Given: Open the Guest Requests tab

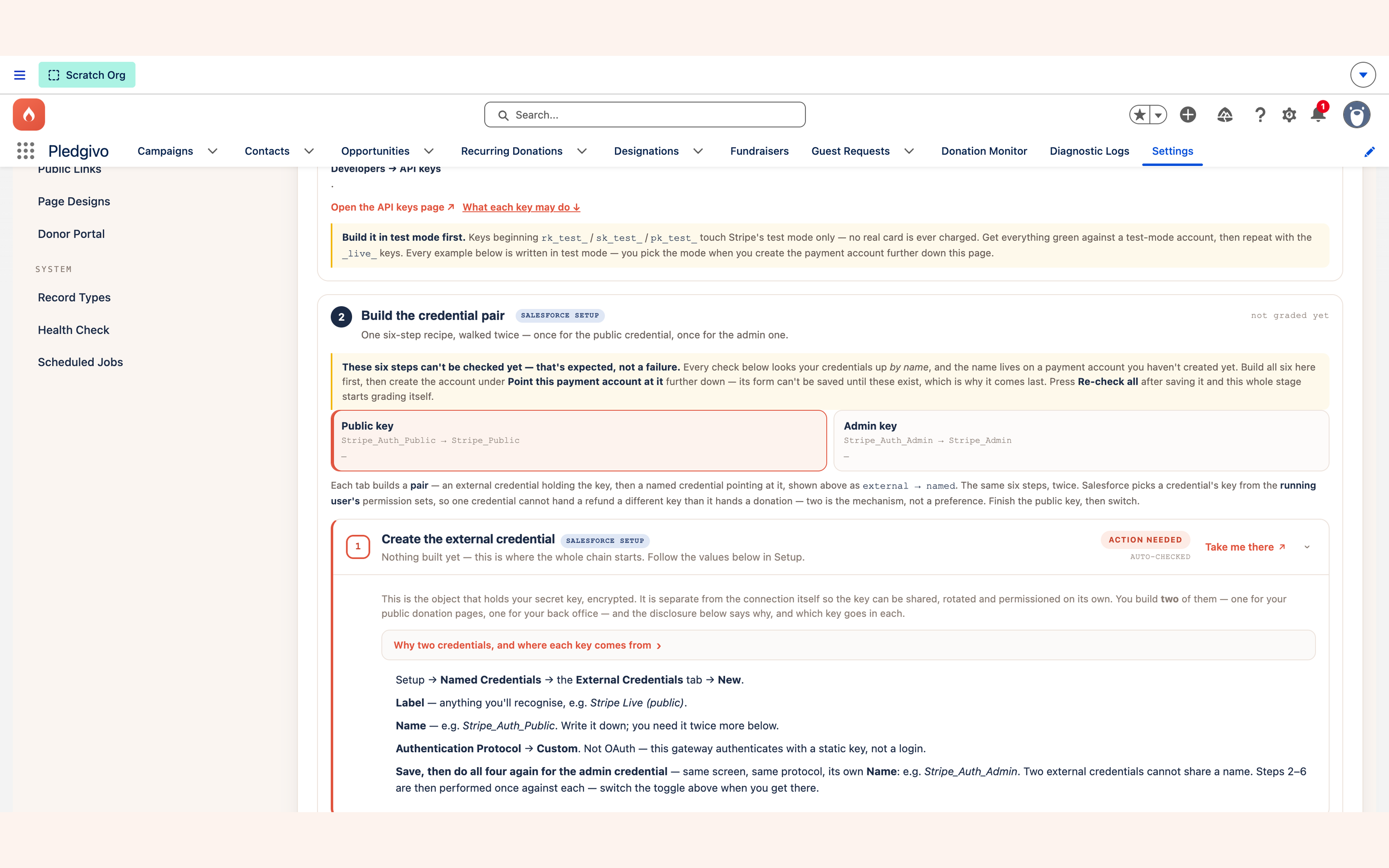Looking at the screenshot, I should pos(851,151).
